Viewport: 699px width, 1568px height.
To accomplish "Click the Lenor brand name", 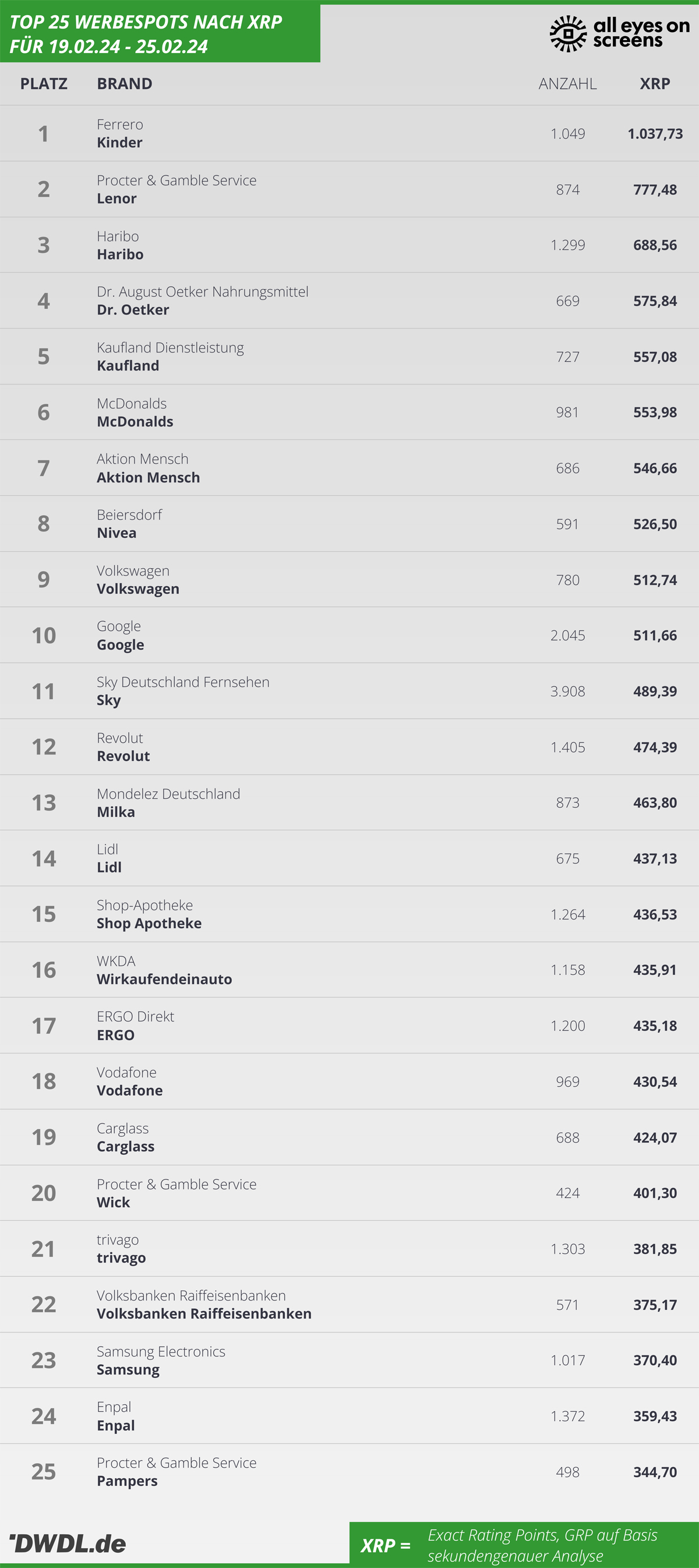I will pos(117,199).
